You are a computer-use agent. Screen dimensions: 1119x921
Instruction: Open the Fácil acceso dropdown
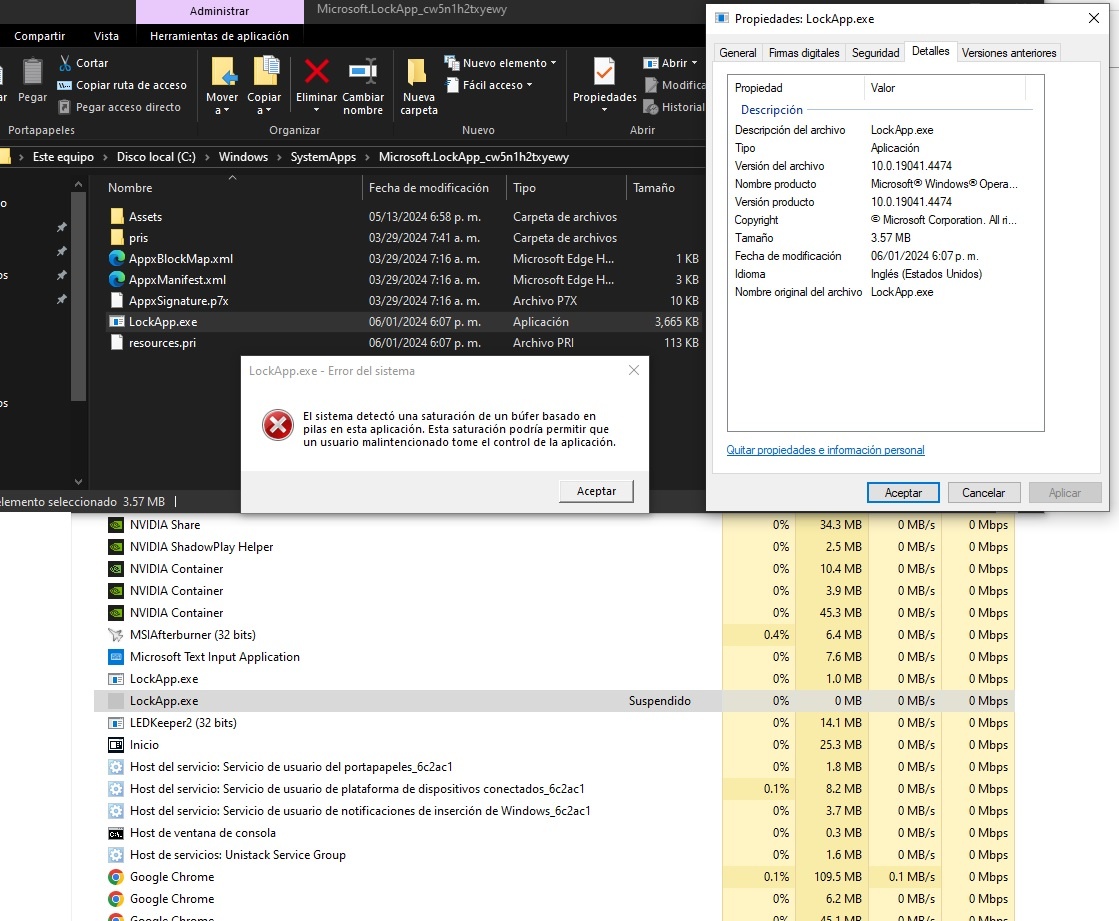[x=490, y=85]
